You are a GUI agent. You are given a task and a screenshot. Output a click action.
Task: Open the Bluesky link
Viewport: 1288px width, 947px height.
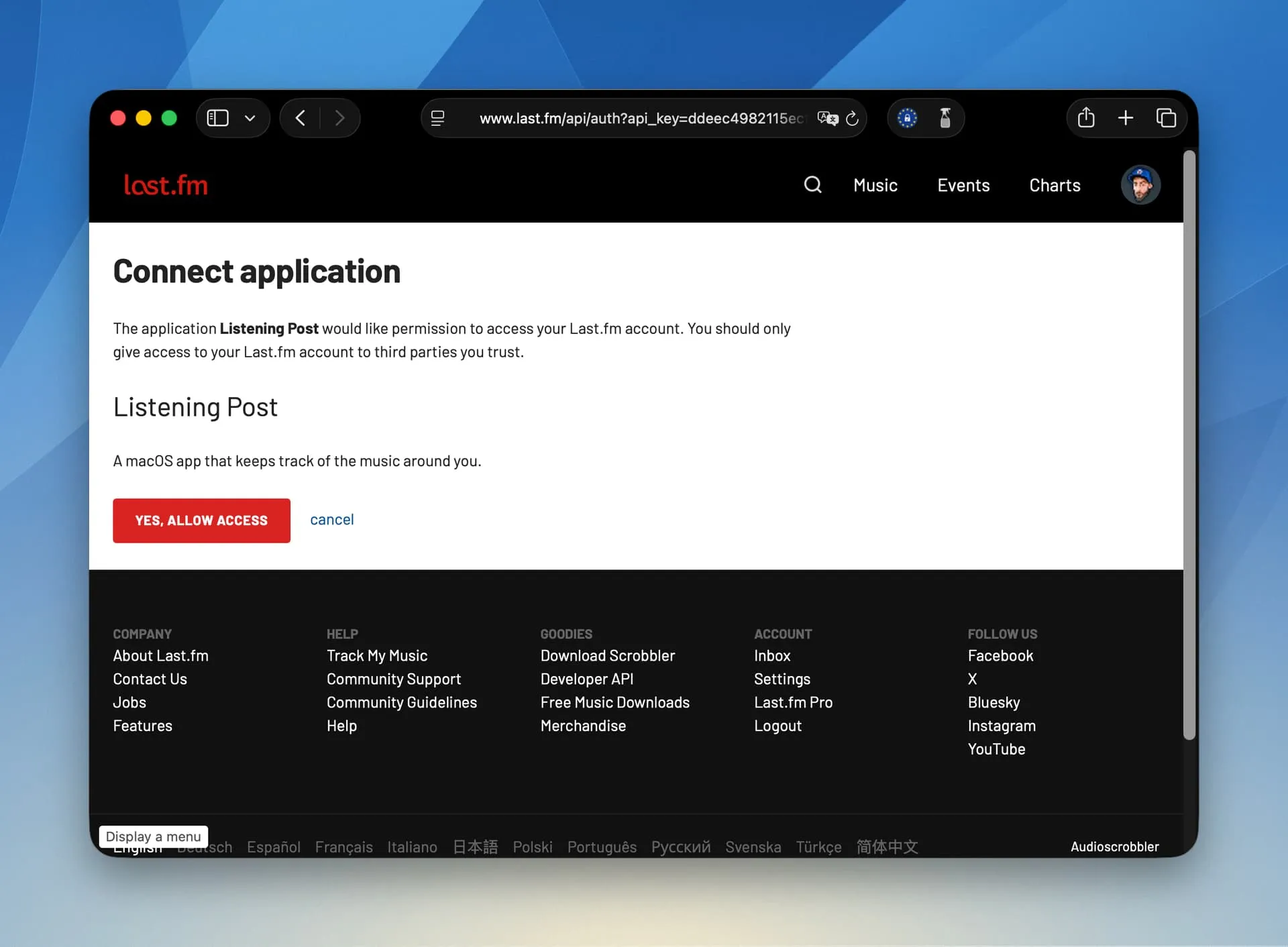(994, 702)
